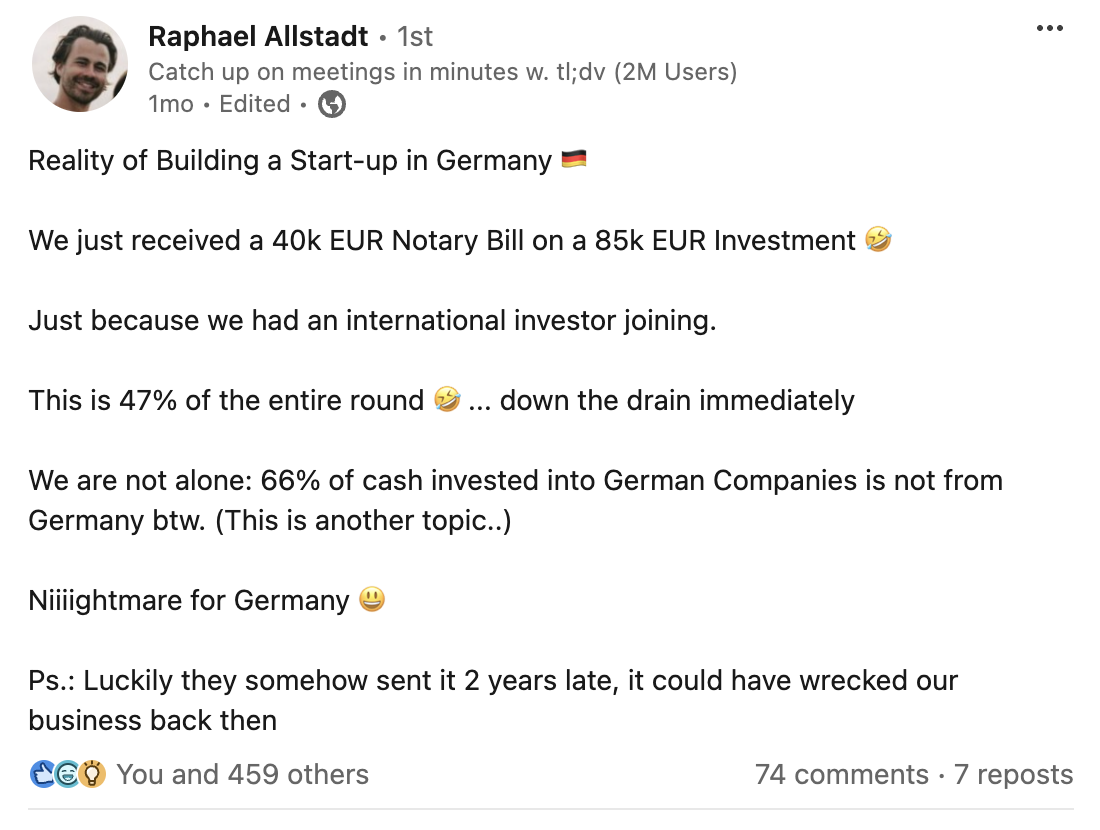Click the German flag emoji
1100x830 pixels.
pyautogui.click(x=574, y=160)
